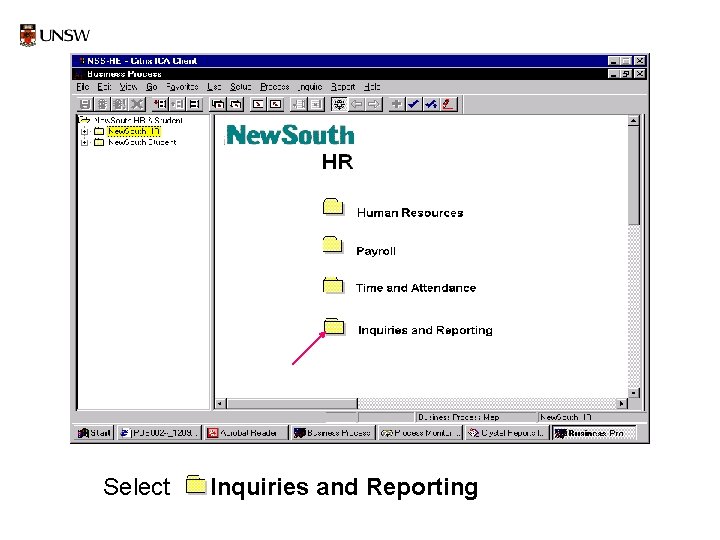The image size is (720, 540).
Task: Click the horizontal scrollbar thumb
Action: point(292,404)
